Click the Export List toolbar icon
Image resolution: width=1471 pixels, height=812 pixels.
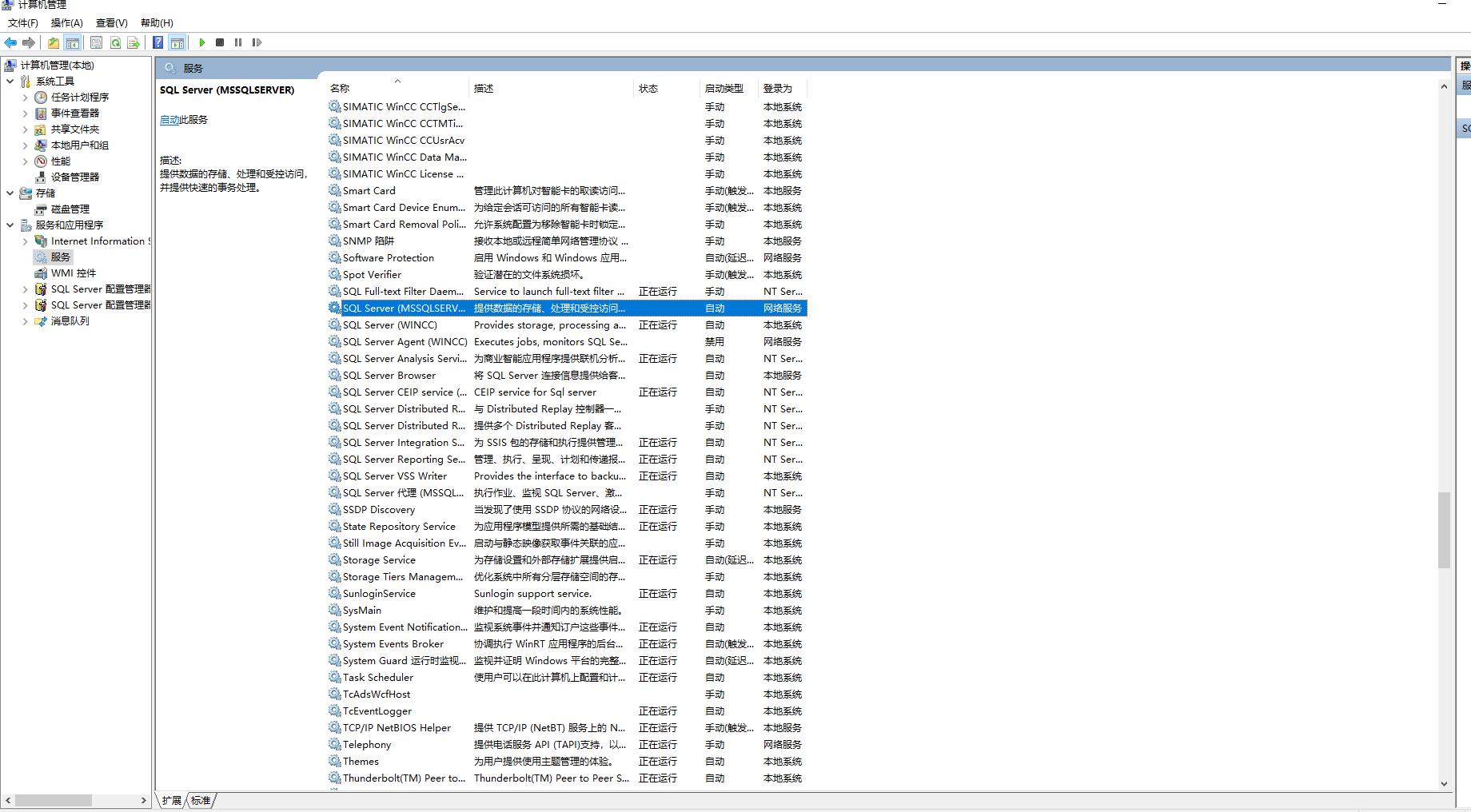[x=134, y=42]
